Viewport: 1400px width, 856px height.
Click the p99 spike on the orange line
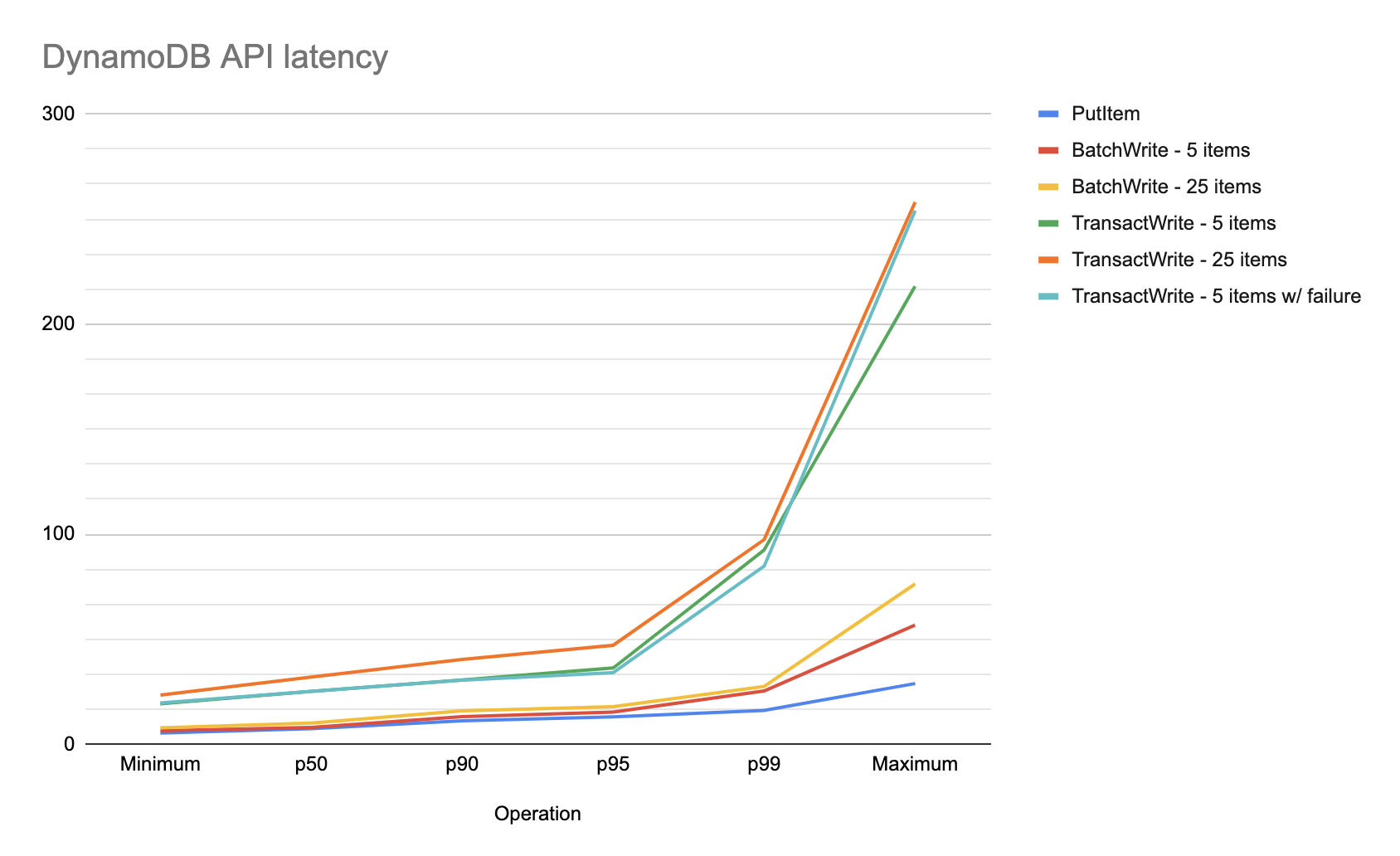[x=763, y=537]
